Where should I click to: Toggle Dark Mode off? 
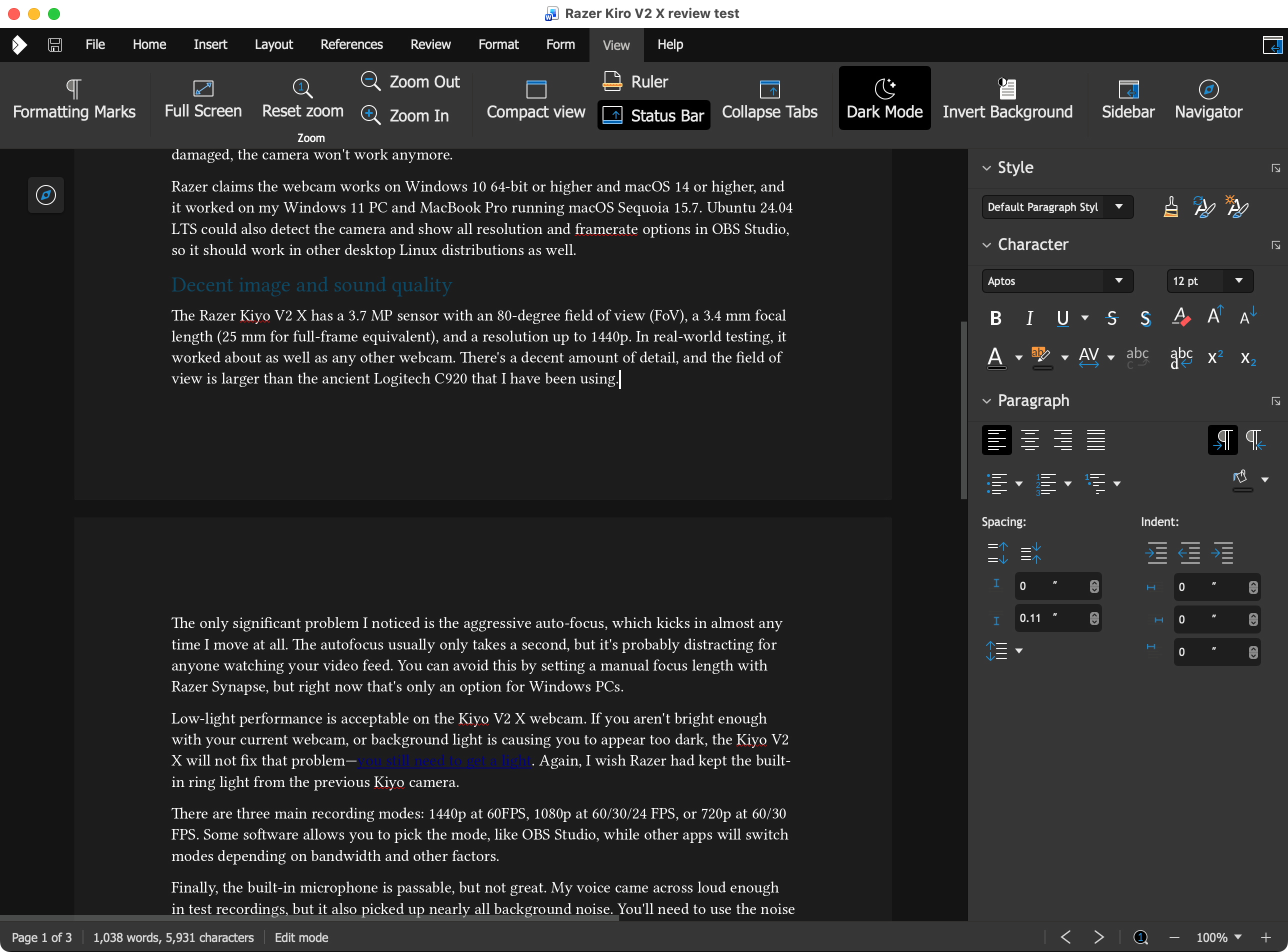click(883, 98)
